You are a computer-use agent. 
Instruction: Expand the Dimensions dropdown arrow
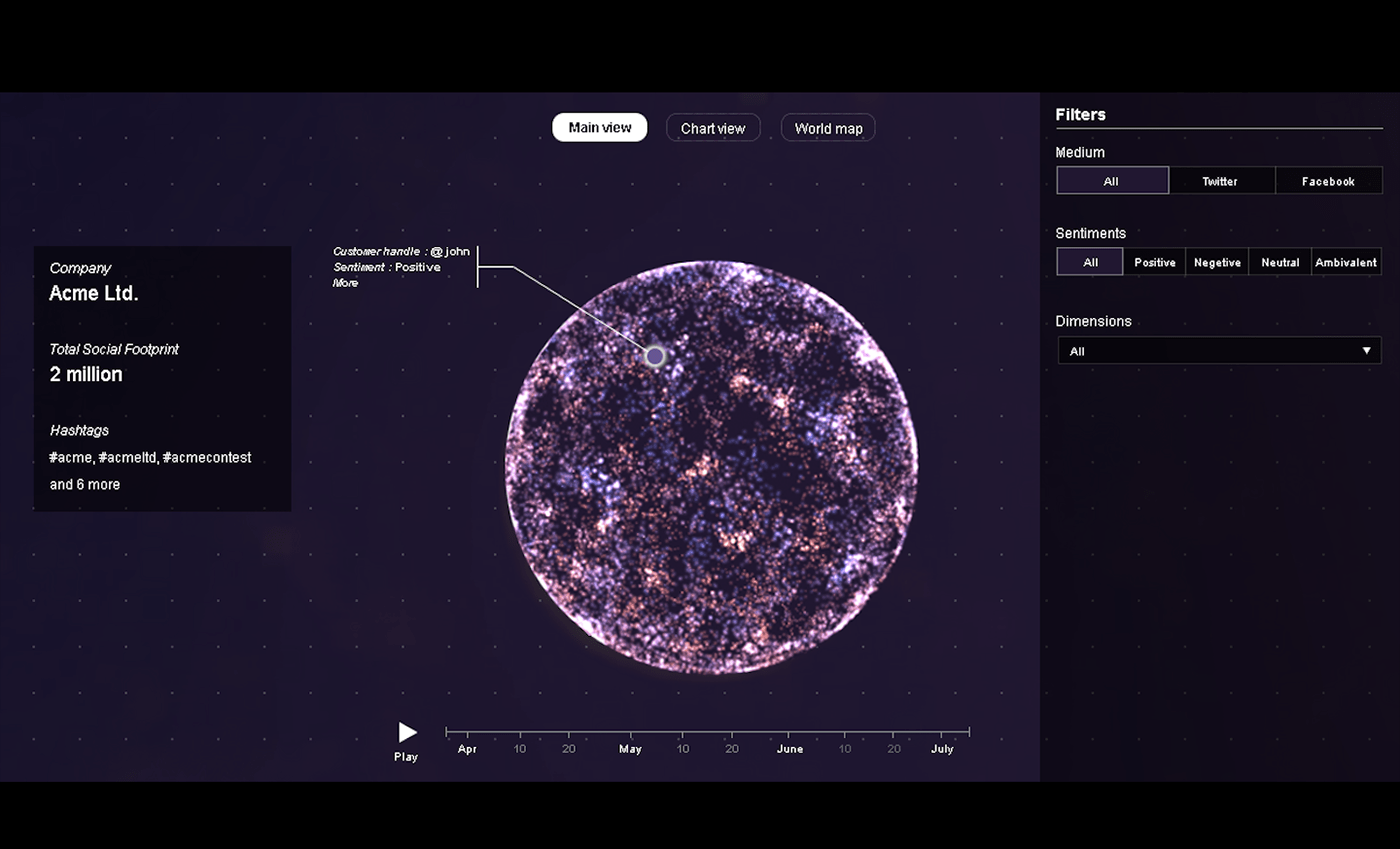click(1366, 351)
